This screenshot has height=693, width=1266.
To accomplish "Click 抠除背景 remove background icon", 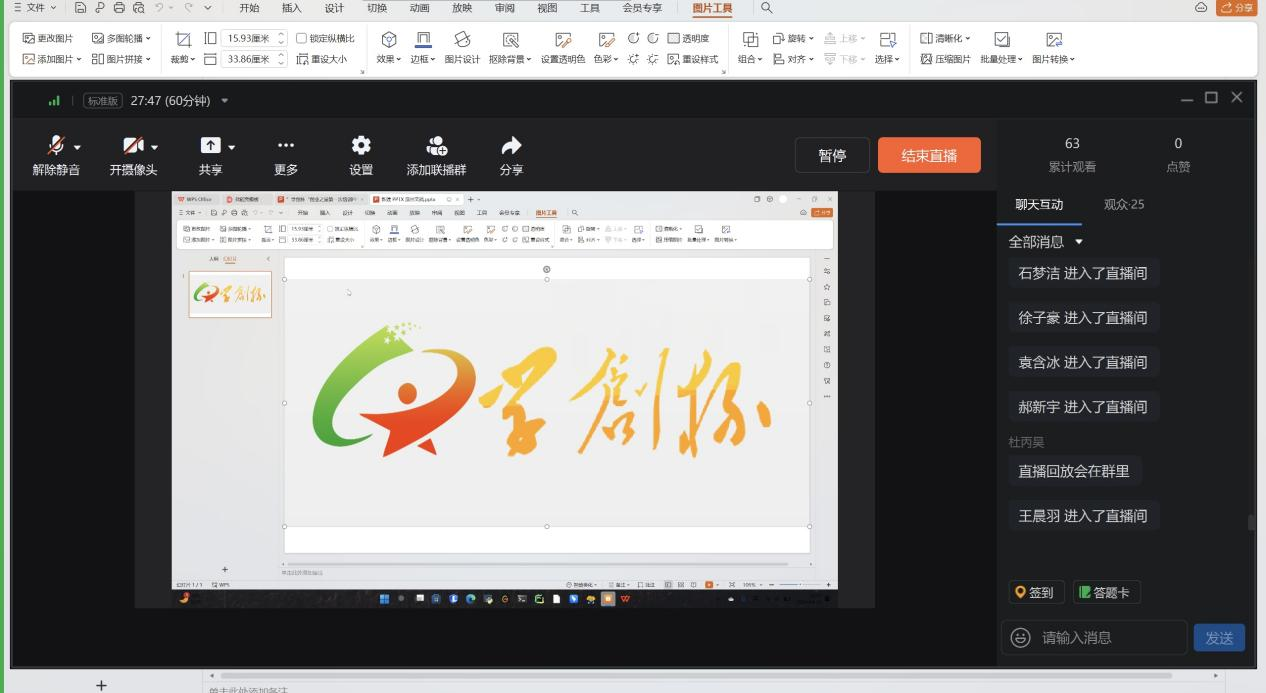I will [510, 40].
